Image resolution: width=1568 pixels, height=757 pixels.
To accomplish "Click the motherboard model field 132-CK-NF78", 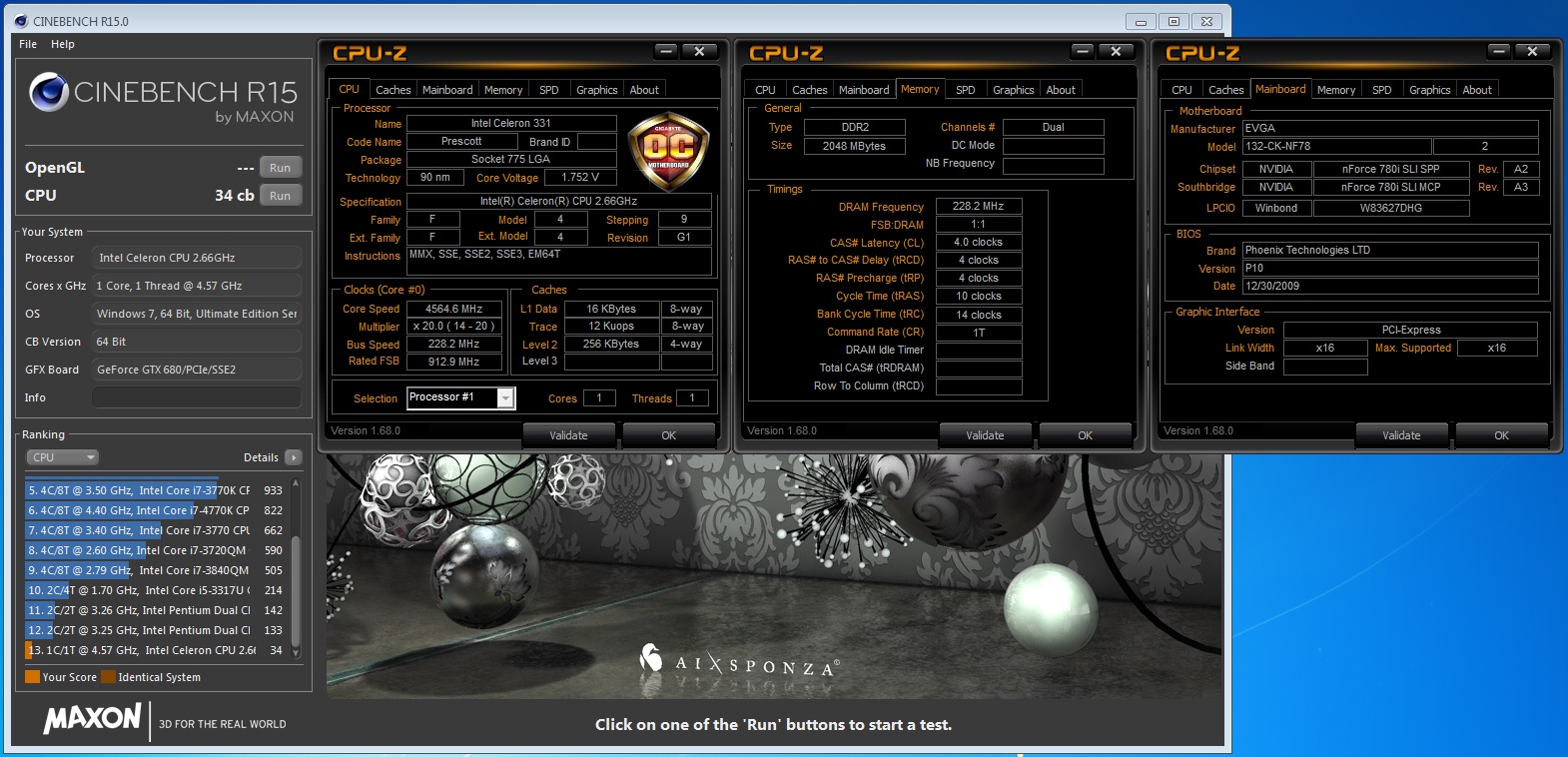I will coord(1336,146).
